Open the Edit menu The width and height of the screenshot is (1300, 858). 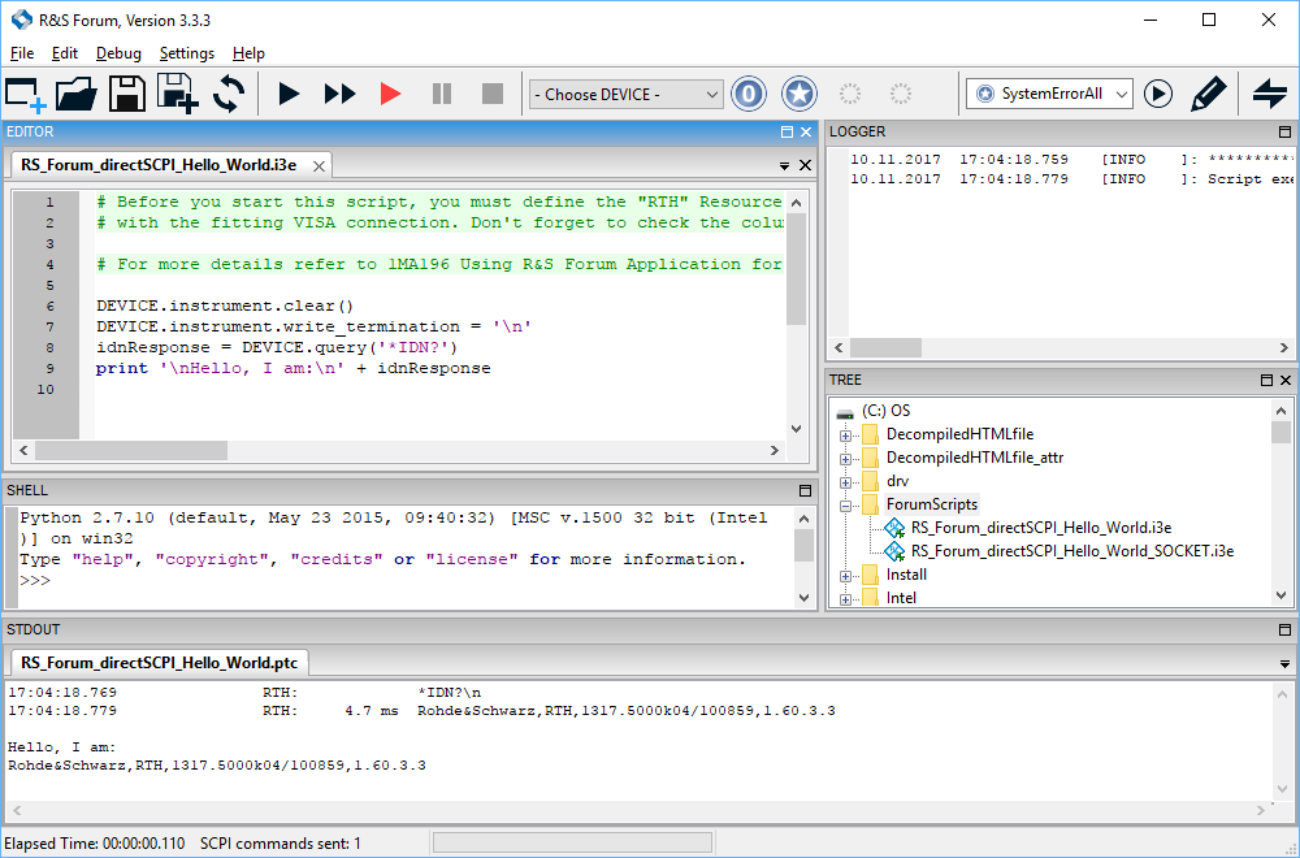[65, 53]
